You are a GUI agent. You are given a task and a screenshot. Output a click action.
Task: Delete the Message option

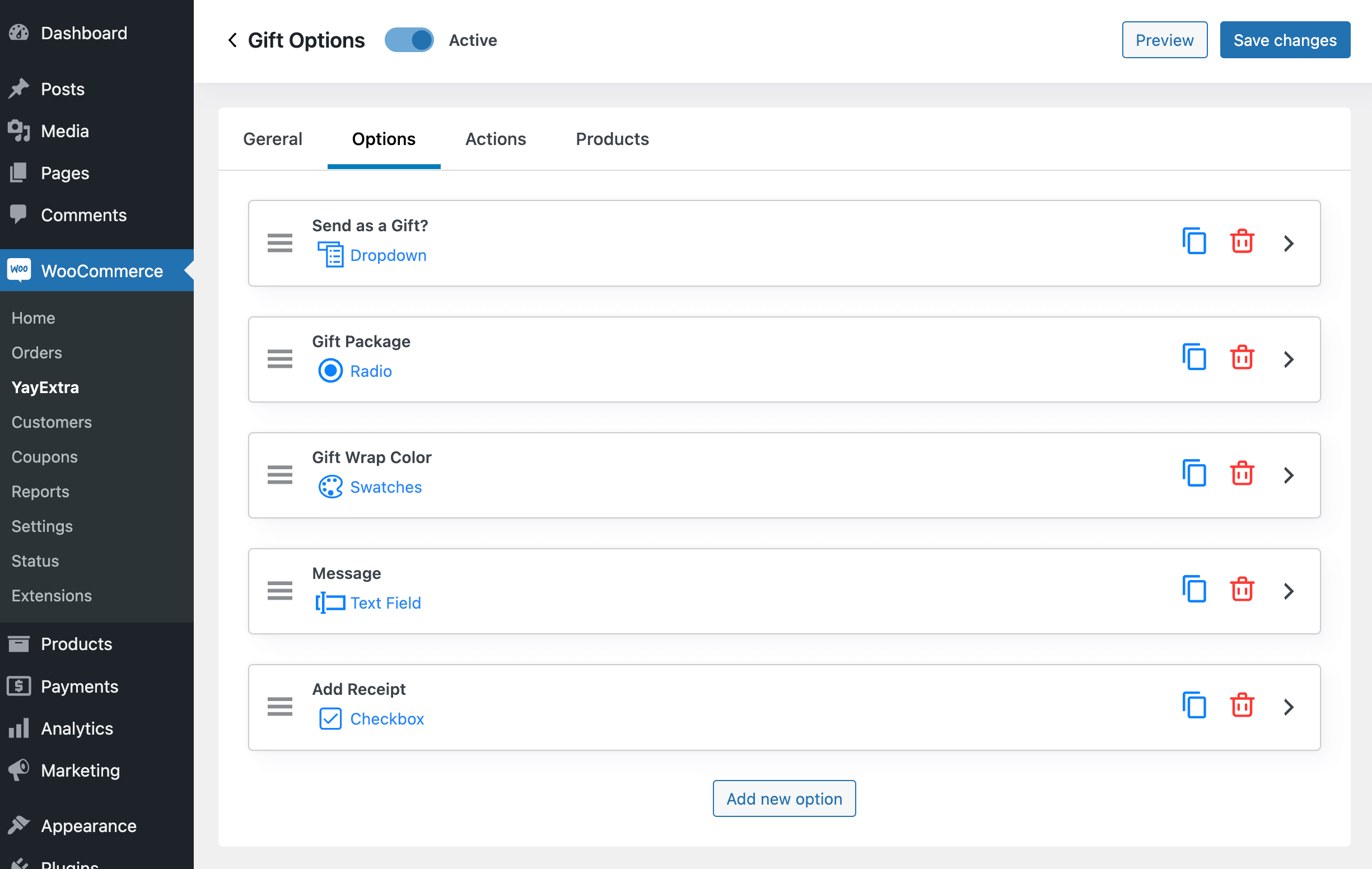click(1242, 589)
